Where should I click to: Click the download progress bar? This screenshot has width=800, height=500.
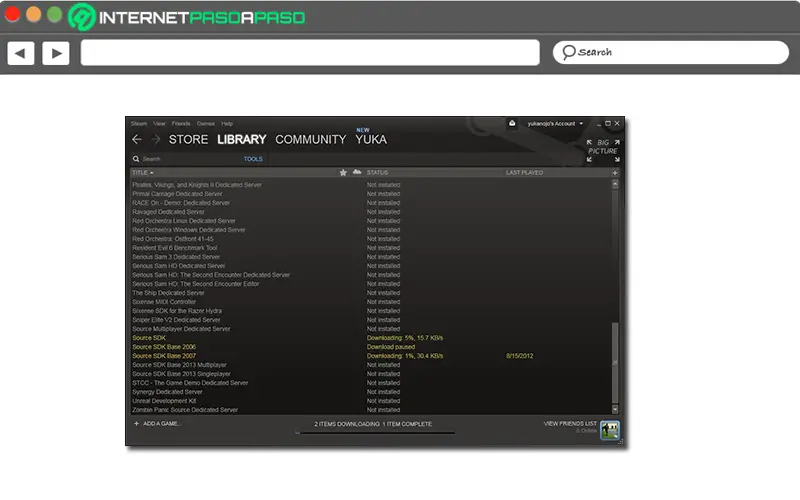(374, 433)
